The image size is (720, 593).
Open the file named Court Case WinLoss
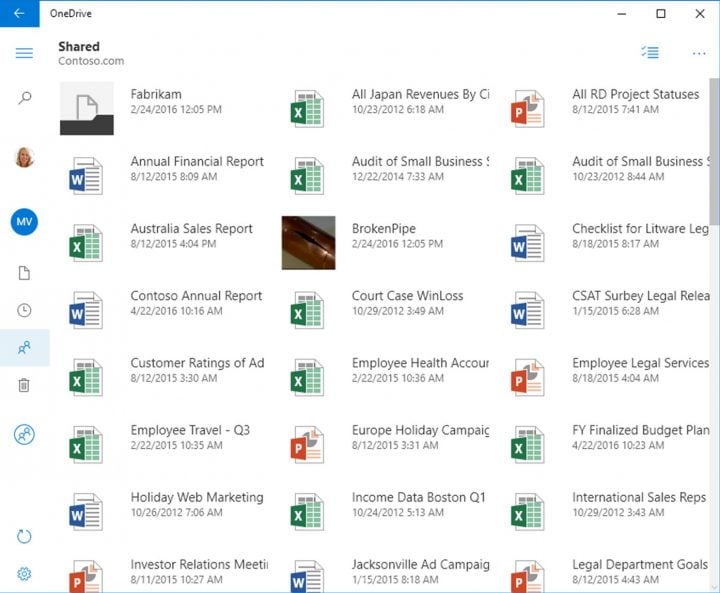407,296
